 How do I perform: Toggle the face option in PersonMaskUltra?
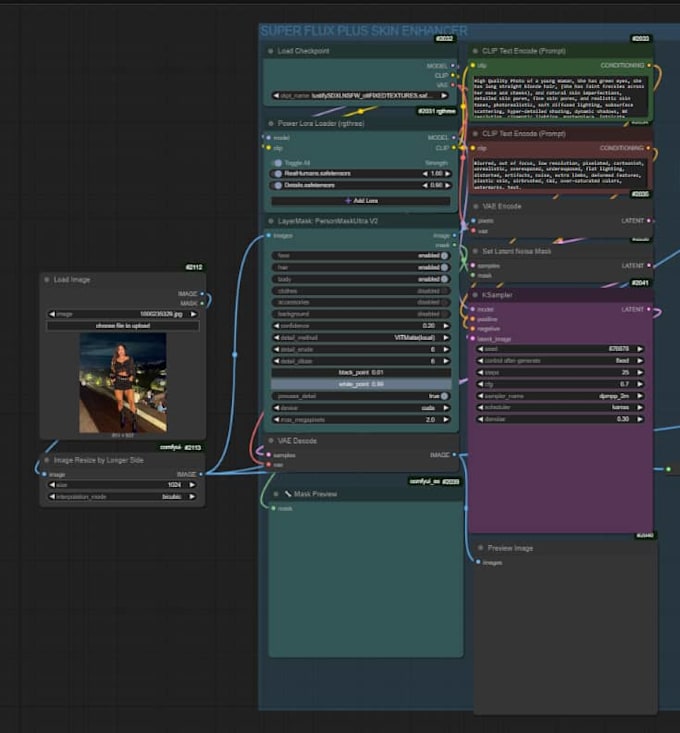(361, 256)
